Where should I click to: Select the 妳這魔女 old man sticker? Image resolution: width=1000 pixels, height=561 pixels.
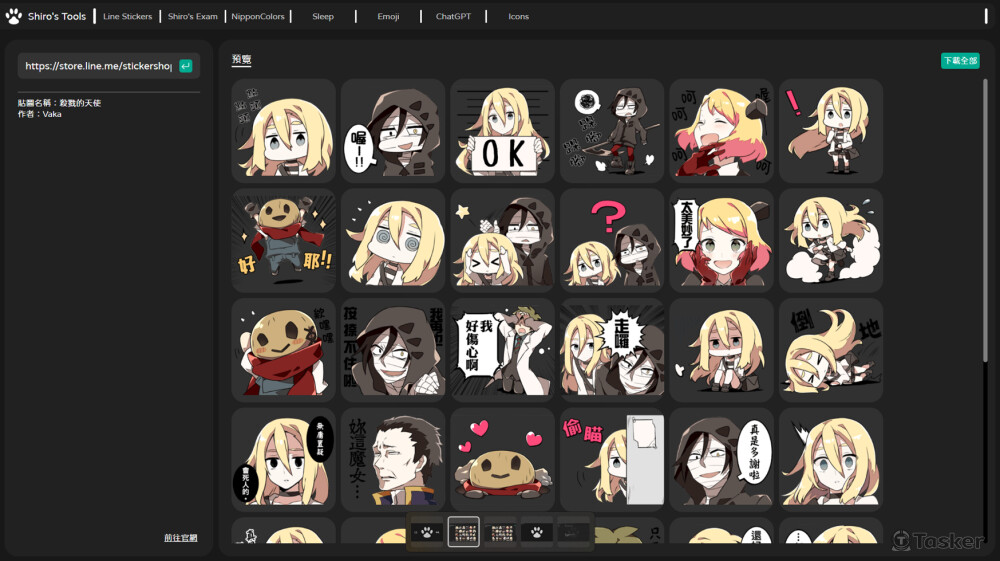(x=392, y=459)
